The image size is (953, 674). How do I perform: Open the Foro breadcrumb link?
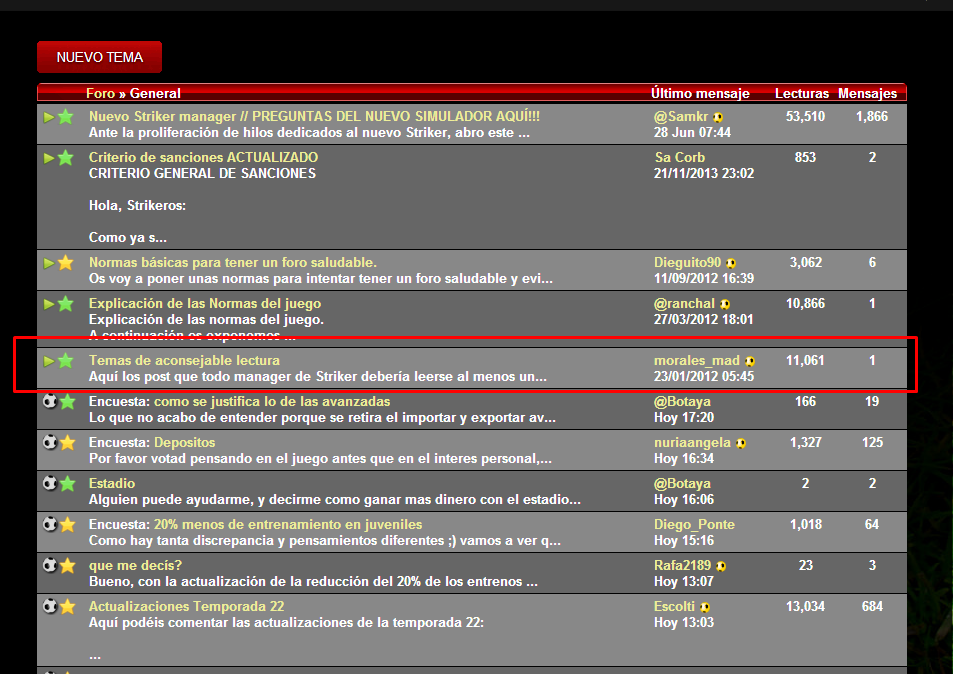point(100,93)
